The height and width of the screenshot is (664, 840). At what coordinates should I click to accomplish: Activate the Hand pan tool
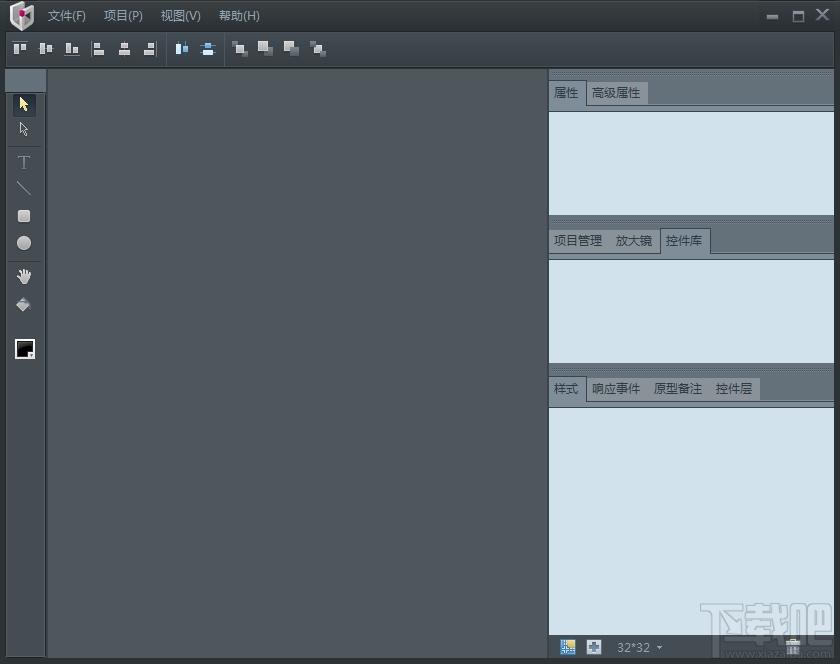pyautogui.click(x=24, y=276)
